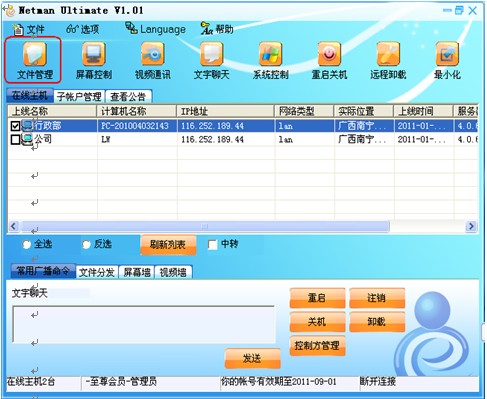Click account expiry 2011-09-01 status text
Image resolution: width=487 pixels, height=399 pixels.
pos(278,381)
